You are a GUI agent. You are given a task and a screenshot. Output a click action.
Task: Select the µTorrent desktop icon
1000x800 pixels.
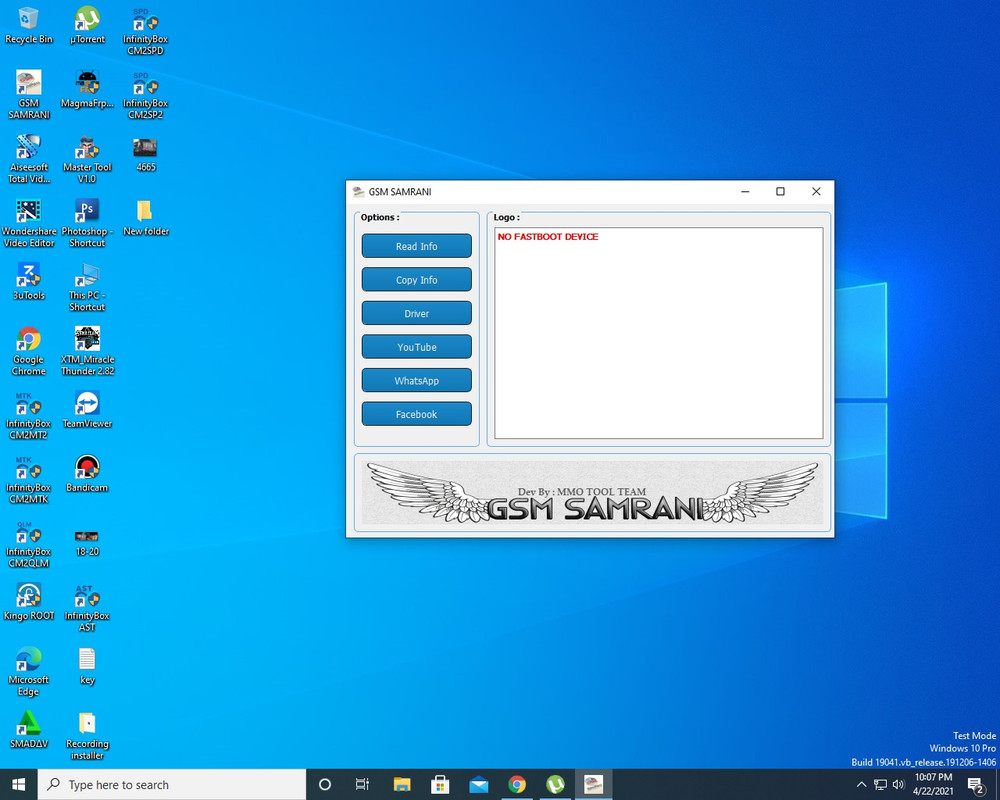[x=87, y=26]
